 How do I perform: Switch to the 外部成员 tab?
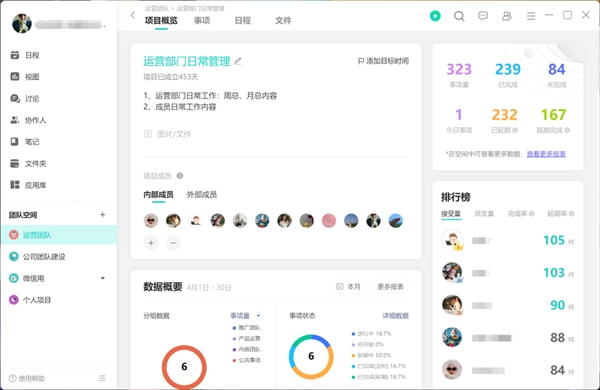pos(202,194)
